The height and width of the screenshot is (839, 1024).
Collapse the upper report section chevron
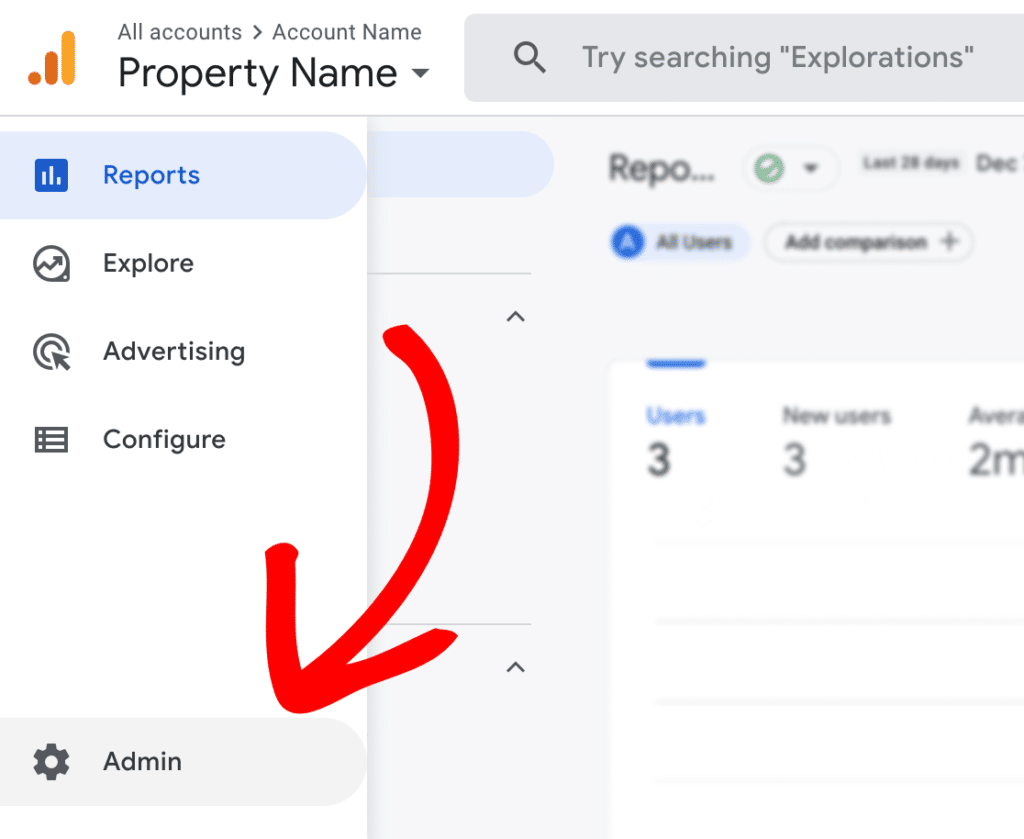click(515, 316)
